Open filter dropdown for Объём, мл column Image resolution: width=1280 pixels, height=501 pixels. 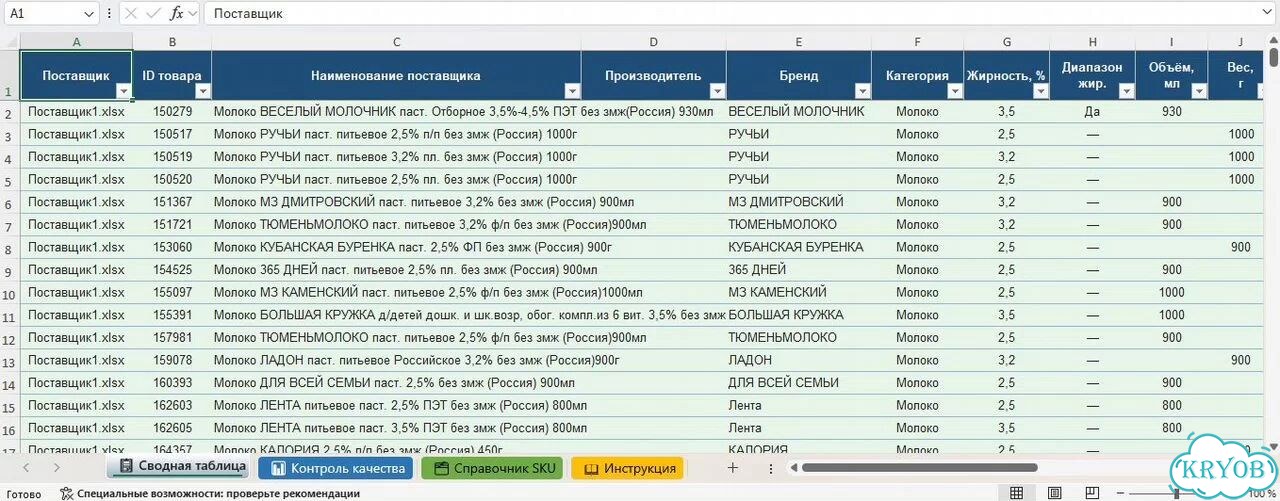pyautogui.click(x=1198, y=91)
